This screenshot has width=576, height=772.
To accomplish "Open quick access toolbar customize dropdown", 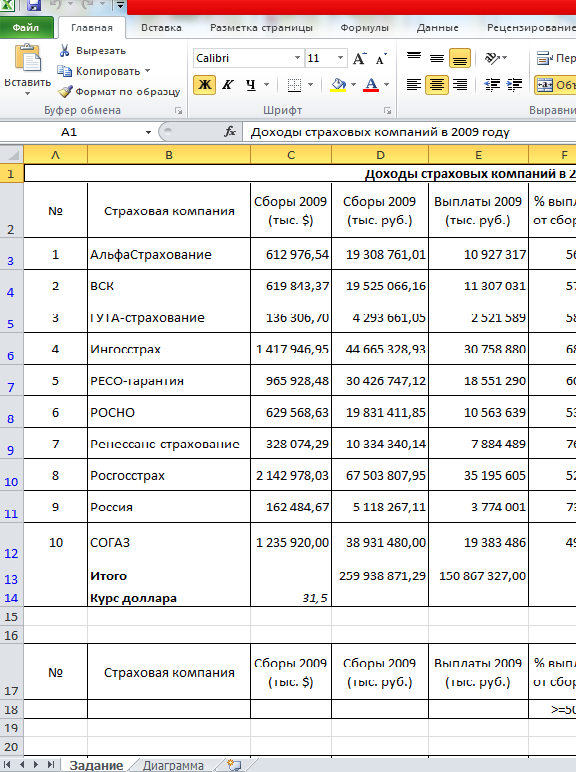I will click(x=121, y=5).
